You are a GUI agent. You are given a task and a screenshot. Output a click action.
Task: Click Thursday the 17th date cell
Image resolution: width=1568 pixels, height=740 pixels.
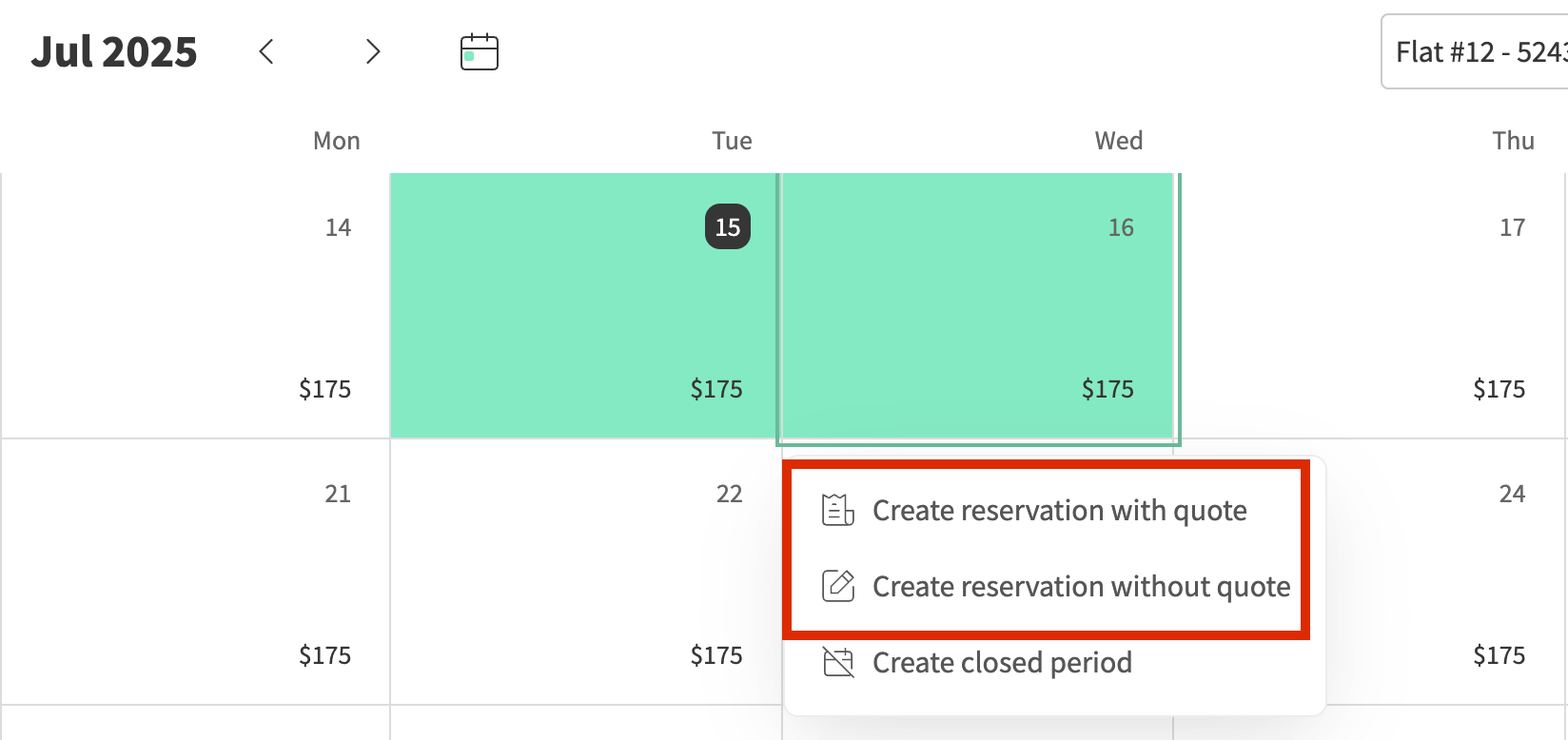(1370, 304)
